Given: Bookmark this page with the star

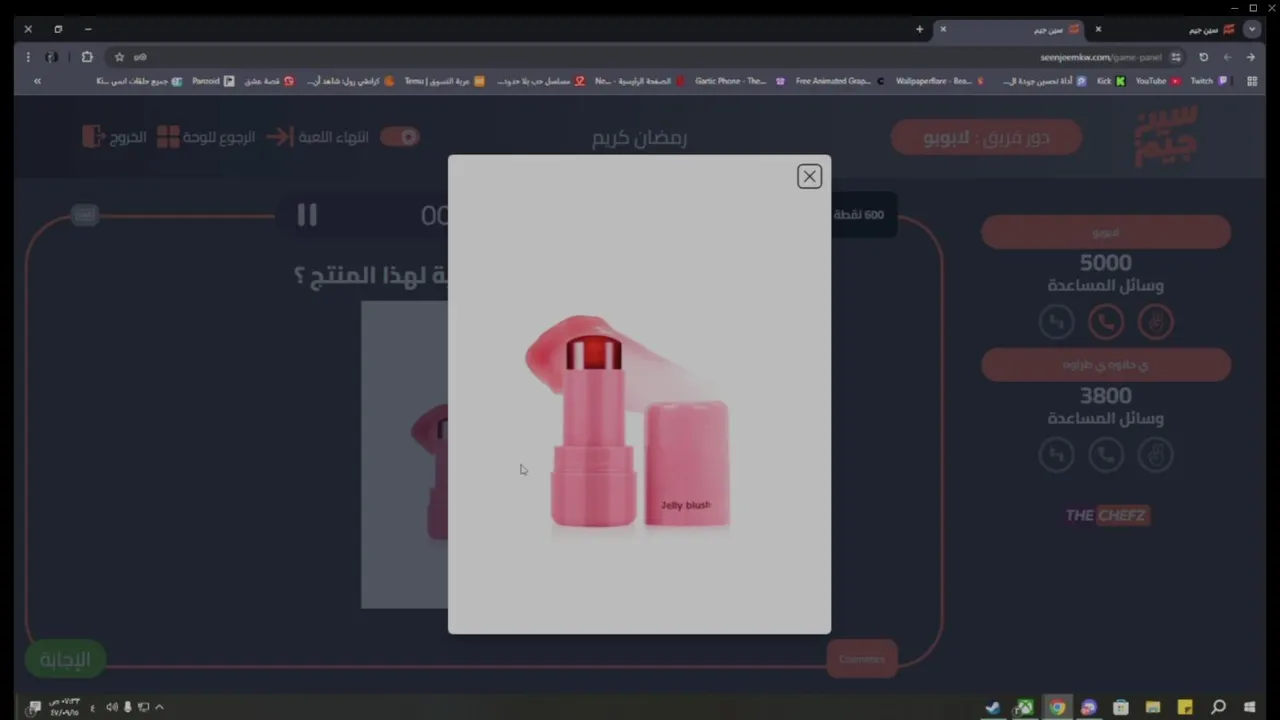Looking at the screenshot, I should (x=119, y=57).
